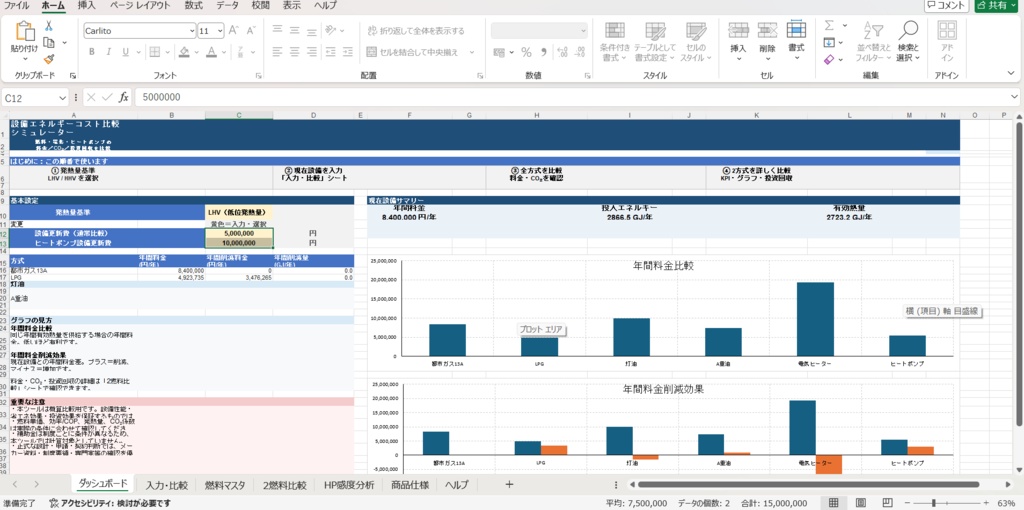Align cell text right
Screen dimensions: 1024x510
[x=312, y=52]
